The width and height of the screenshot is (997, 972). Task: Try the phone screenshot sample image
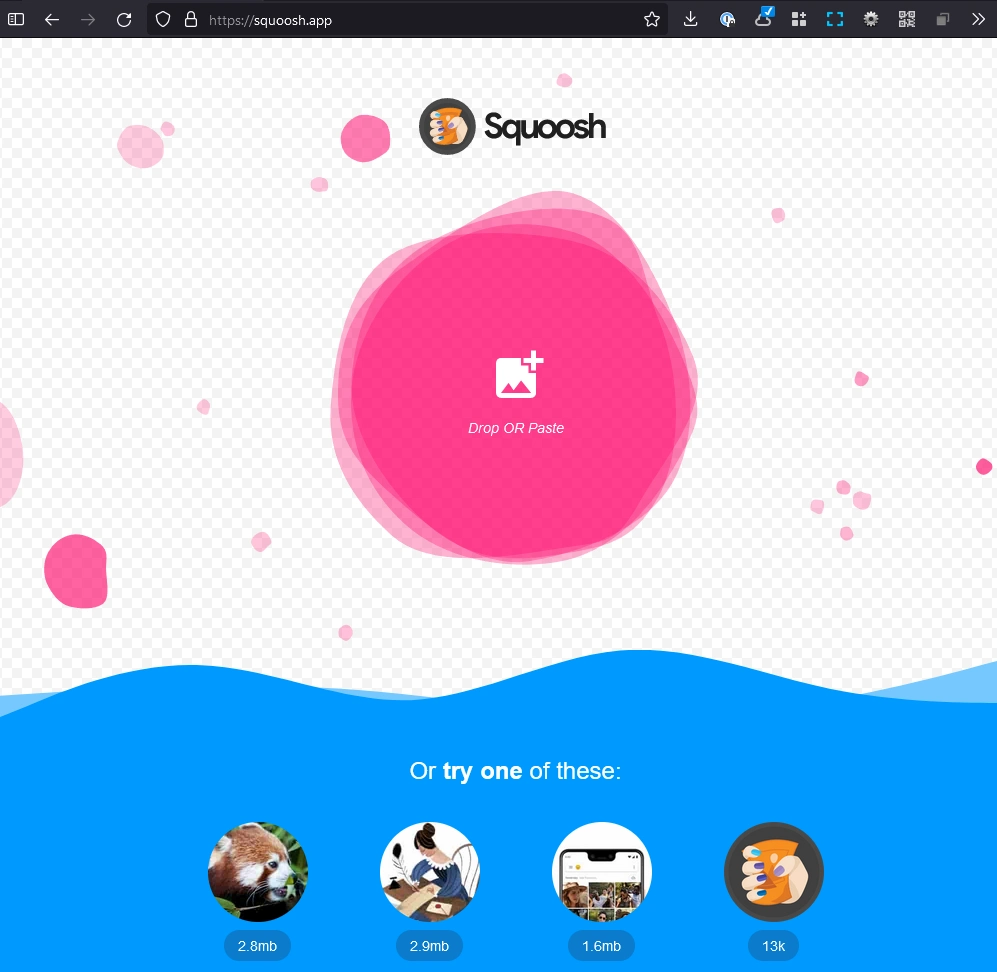tap(602, 872)
